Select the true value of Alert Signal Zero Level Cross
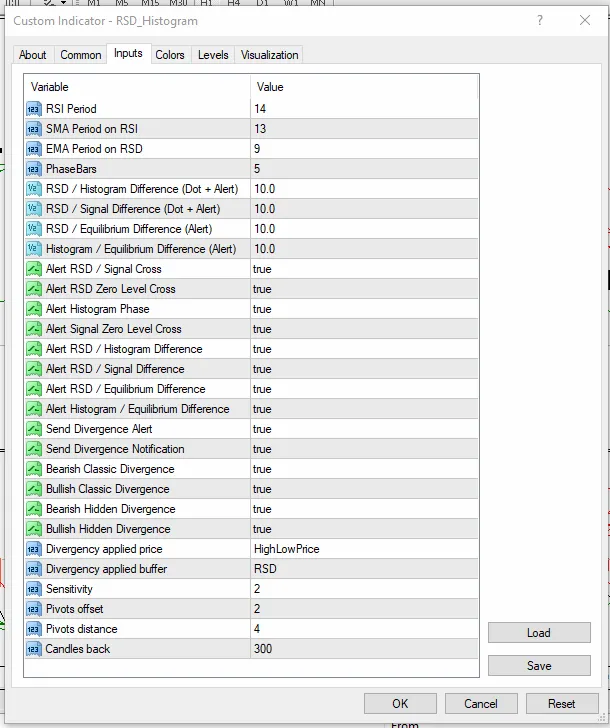 click(x=262, y=329)
